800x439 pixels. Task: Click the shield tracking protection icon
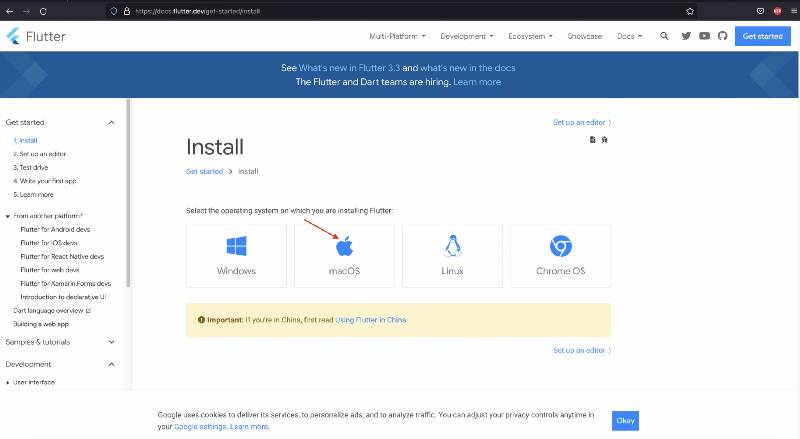[x=114, y=11]
